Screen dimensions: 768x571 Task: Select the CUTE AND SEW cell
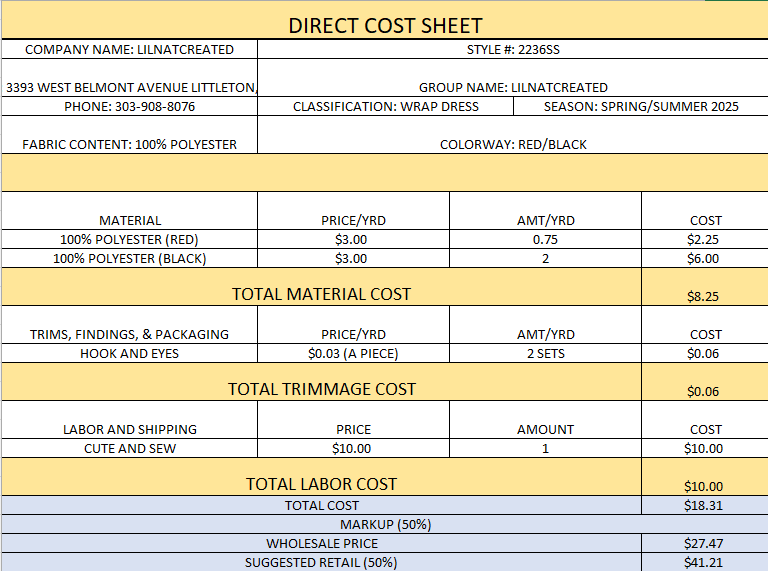(129, 448)
